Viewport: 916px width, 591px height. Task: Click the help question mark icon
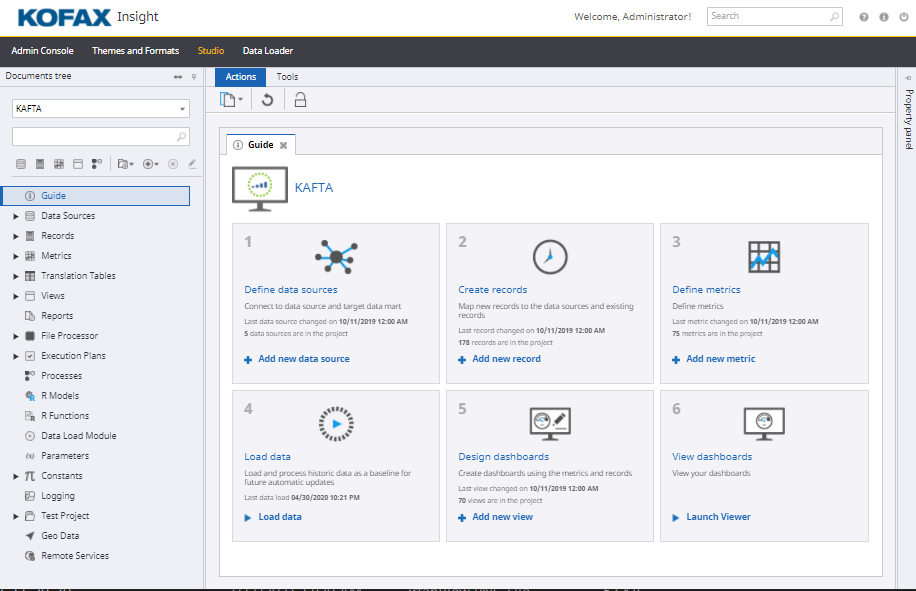tap(864, 17)
